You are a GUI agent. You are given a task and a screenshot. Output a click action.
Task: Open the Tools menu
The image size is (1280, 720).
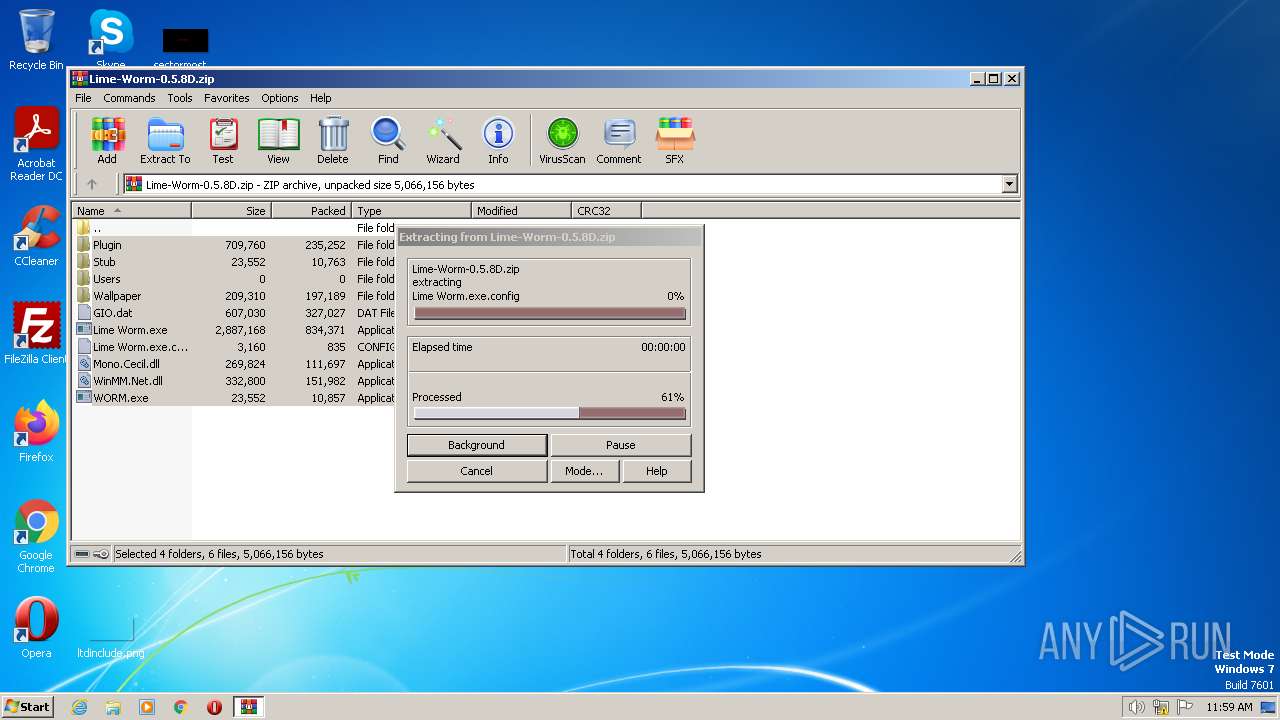180,98
